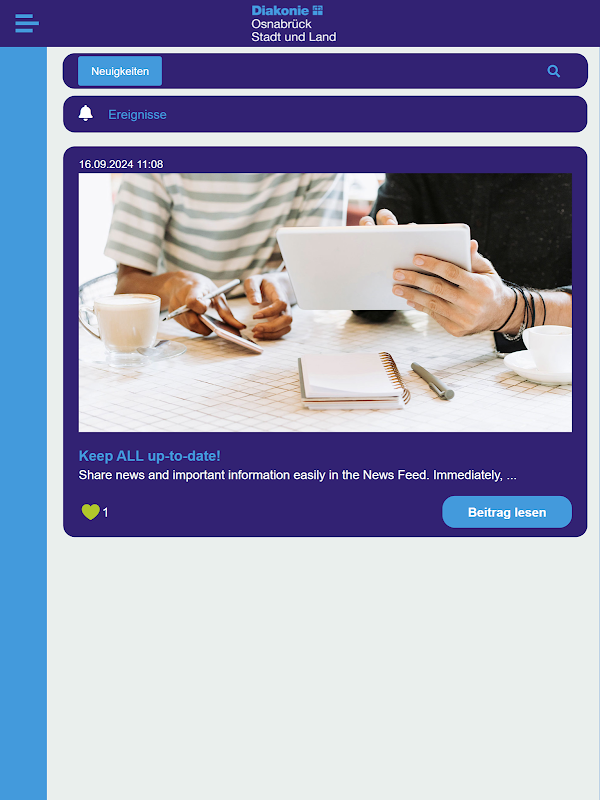The width and height of the screenshot is (600, 800).
Task: Click the white tablet in the post photo
Action: click(374, 266)
